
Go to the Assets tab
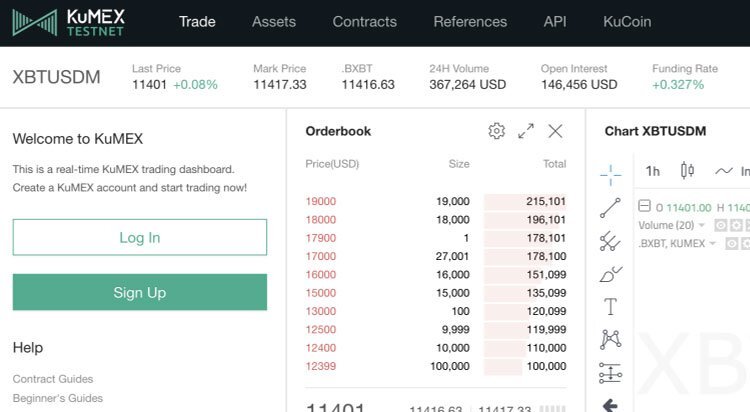coord(274,21)
